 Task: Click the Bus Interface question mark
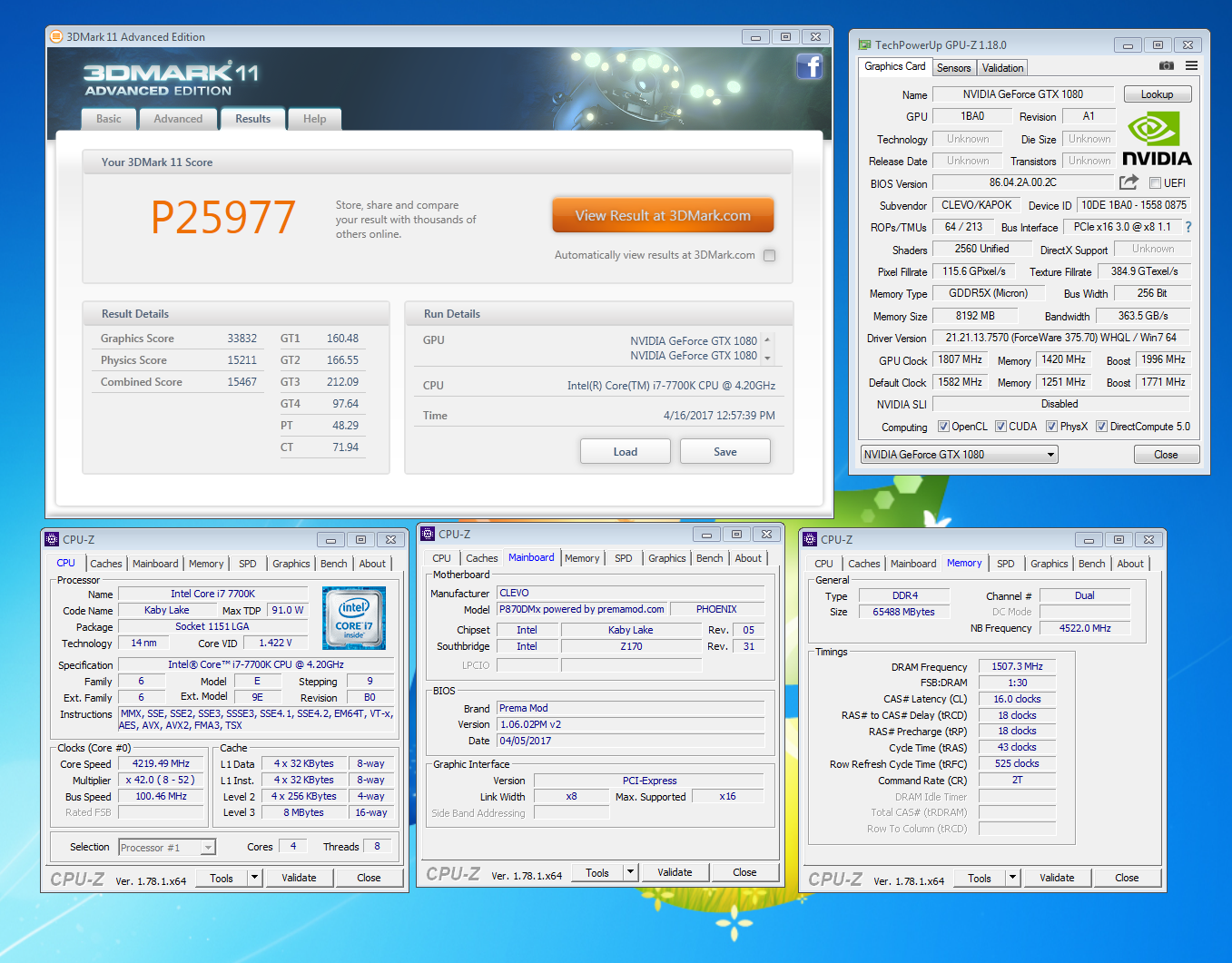click(1188, 227)
